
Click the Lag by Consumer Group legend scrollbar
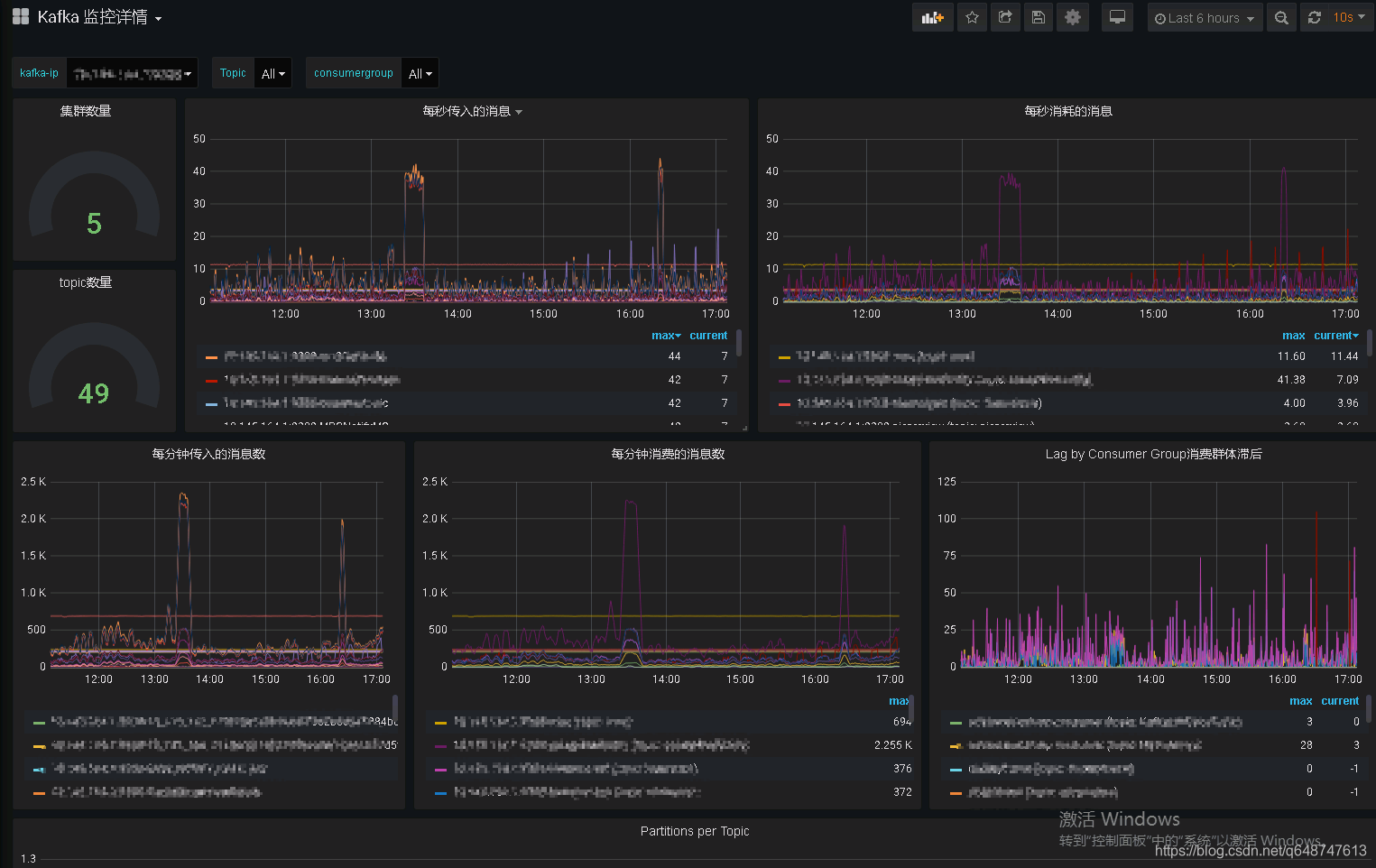point(1370,709)
